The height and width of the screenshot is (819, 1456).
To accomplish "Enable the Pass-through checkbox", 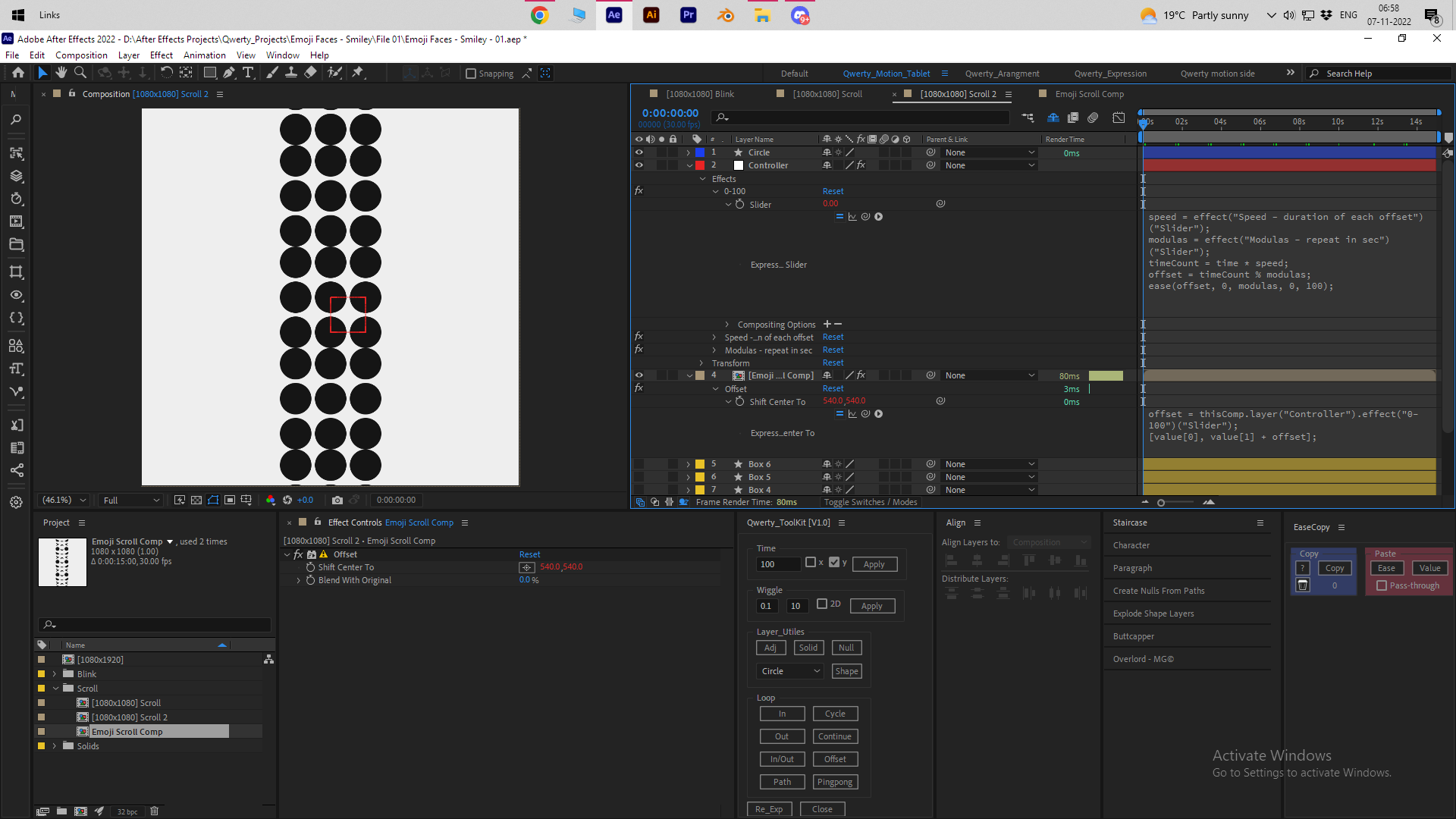I will click(x=1382, y=585).
